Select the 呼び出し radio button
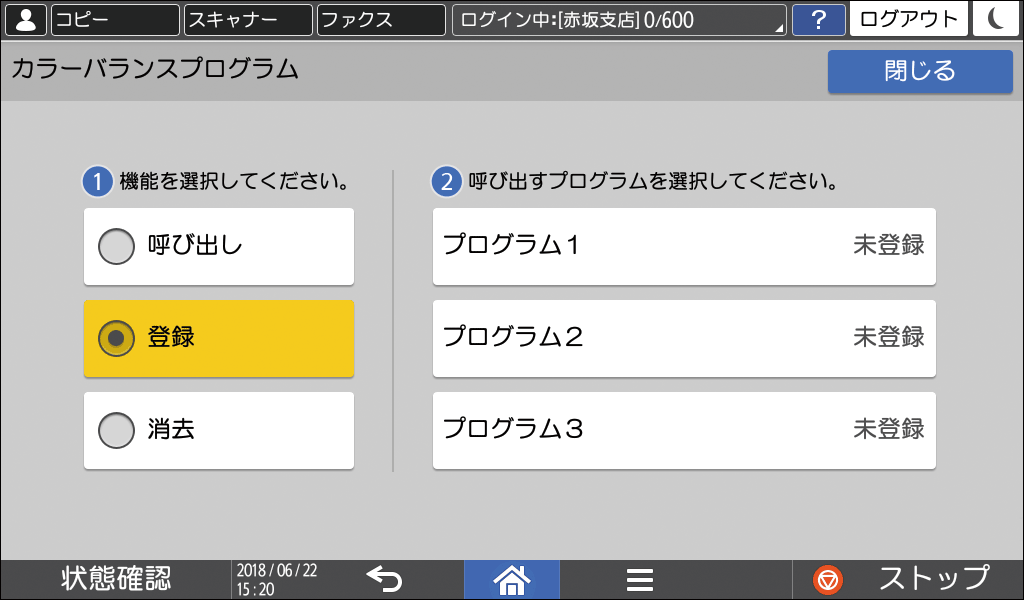This screenshot has width=1024, height=600. pyautogui.click(x=218, y=246)
